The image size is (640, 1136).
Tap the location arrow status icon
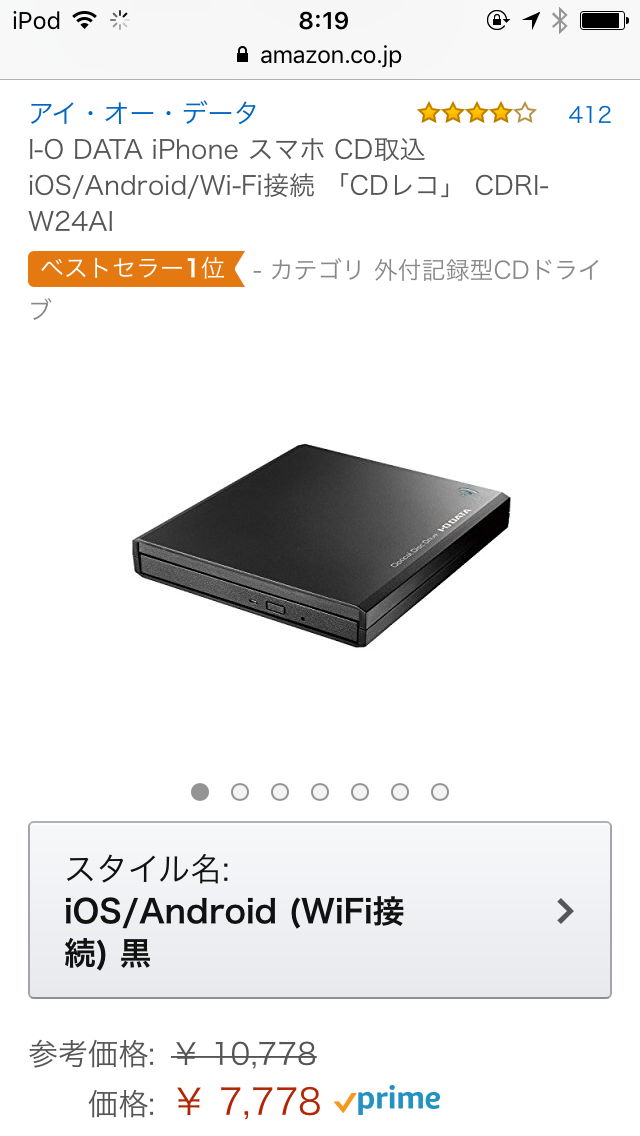coord(531,20)
